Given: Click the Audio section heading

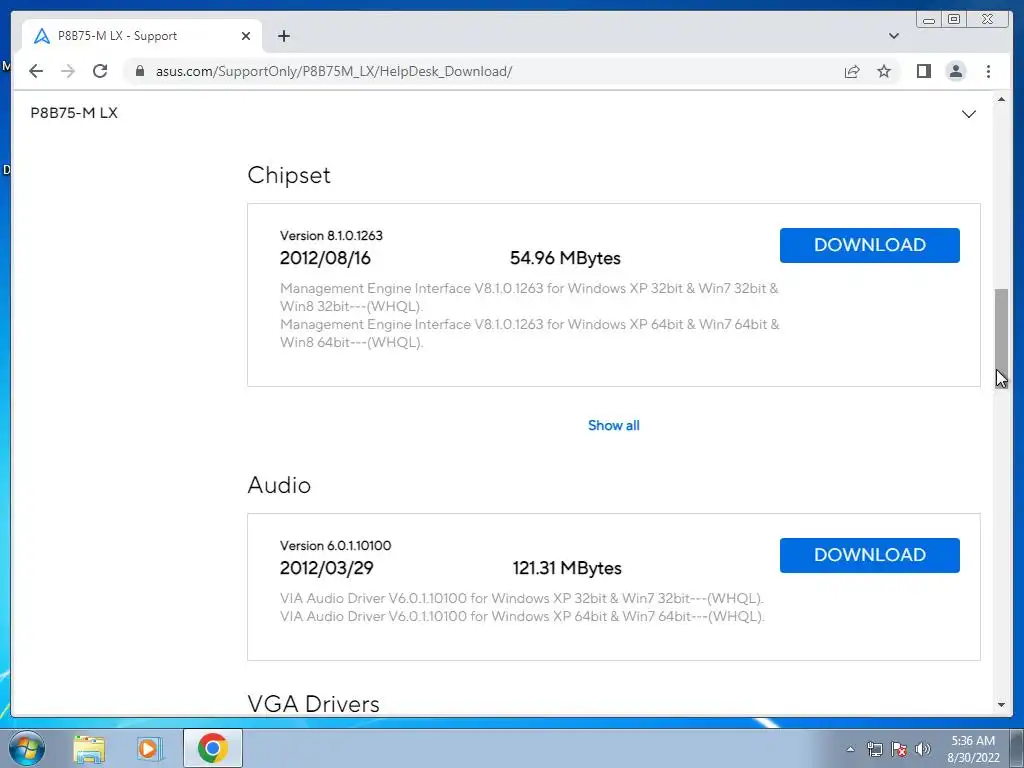Looking at the screenshot, I should (x=279, y=485).
